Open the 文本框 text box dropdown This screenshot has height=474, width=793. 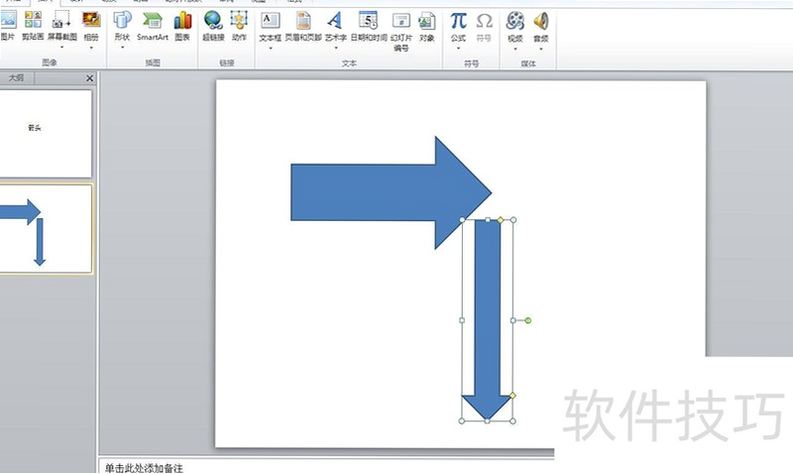(x=270, y=48)
